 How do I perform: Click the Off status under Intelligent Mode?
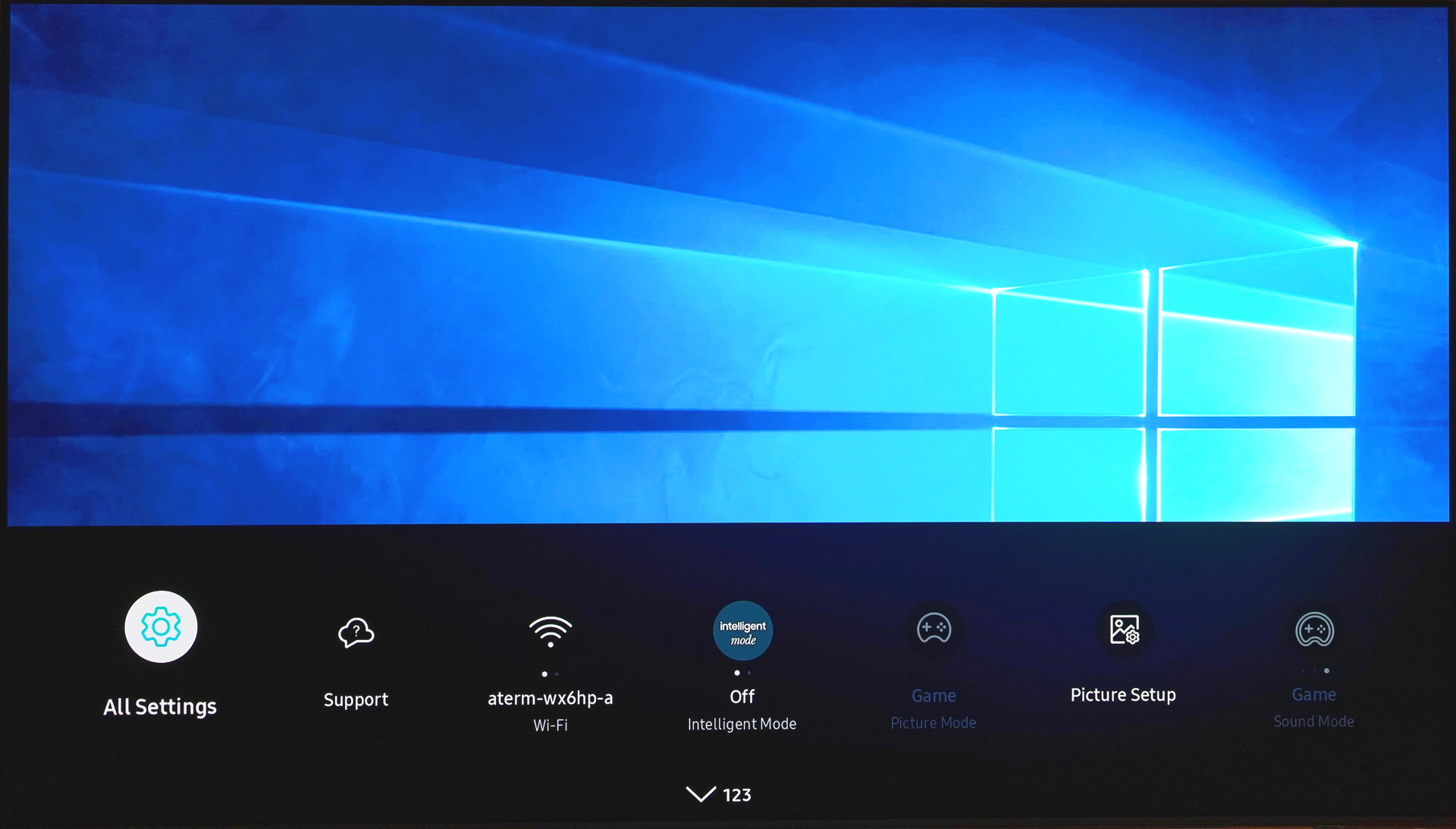coord(742,696)
